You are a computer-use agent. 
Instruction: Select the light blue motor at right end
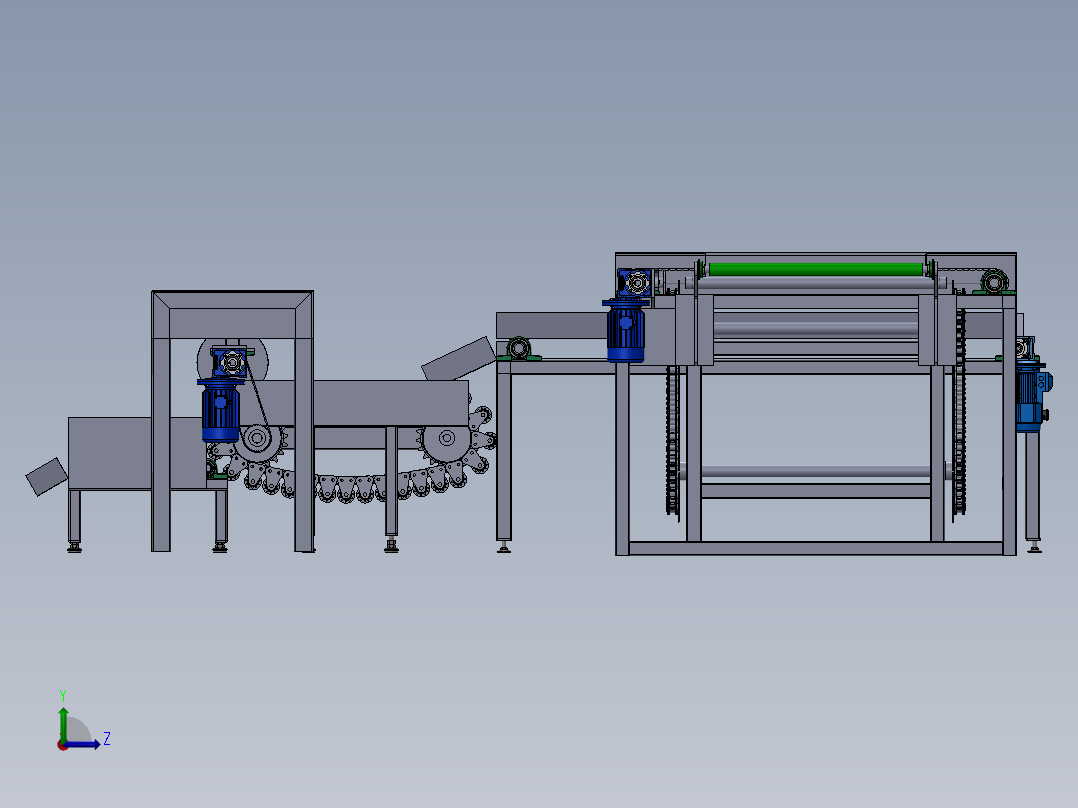pyautogui.click(x=1033, y=397)
